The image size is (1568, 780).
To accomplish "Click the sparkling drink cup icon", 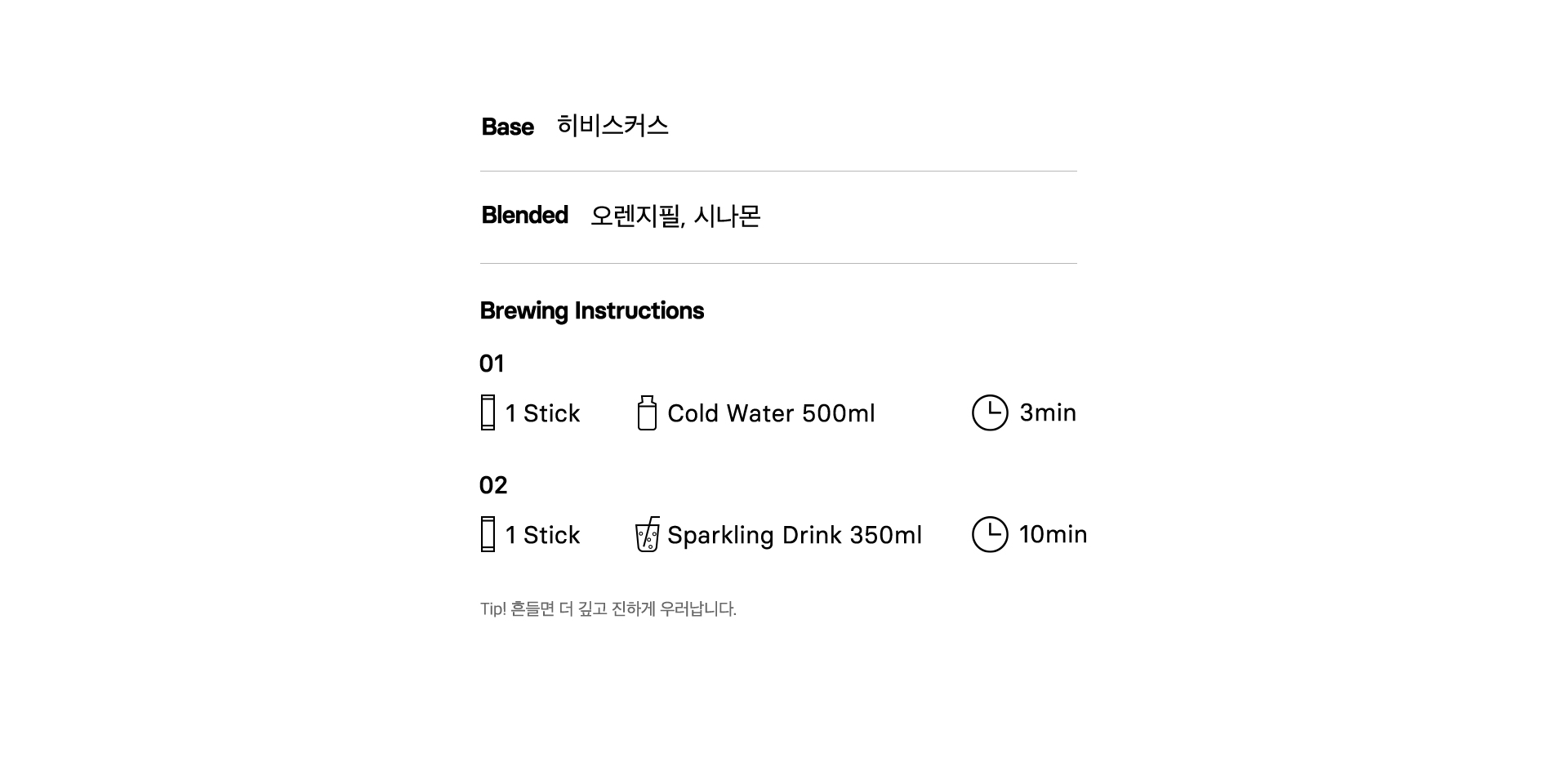I will click(648, 534).
